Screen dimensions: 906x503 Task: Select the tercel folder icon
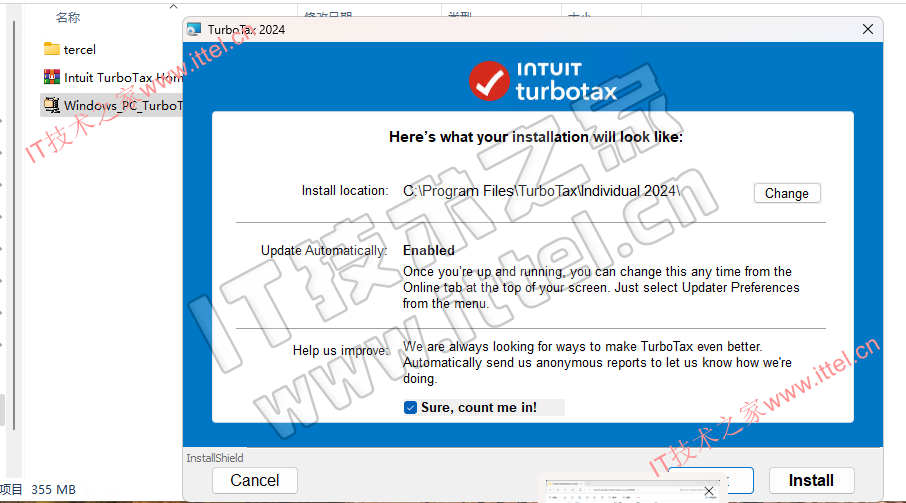pos(52,49)
